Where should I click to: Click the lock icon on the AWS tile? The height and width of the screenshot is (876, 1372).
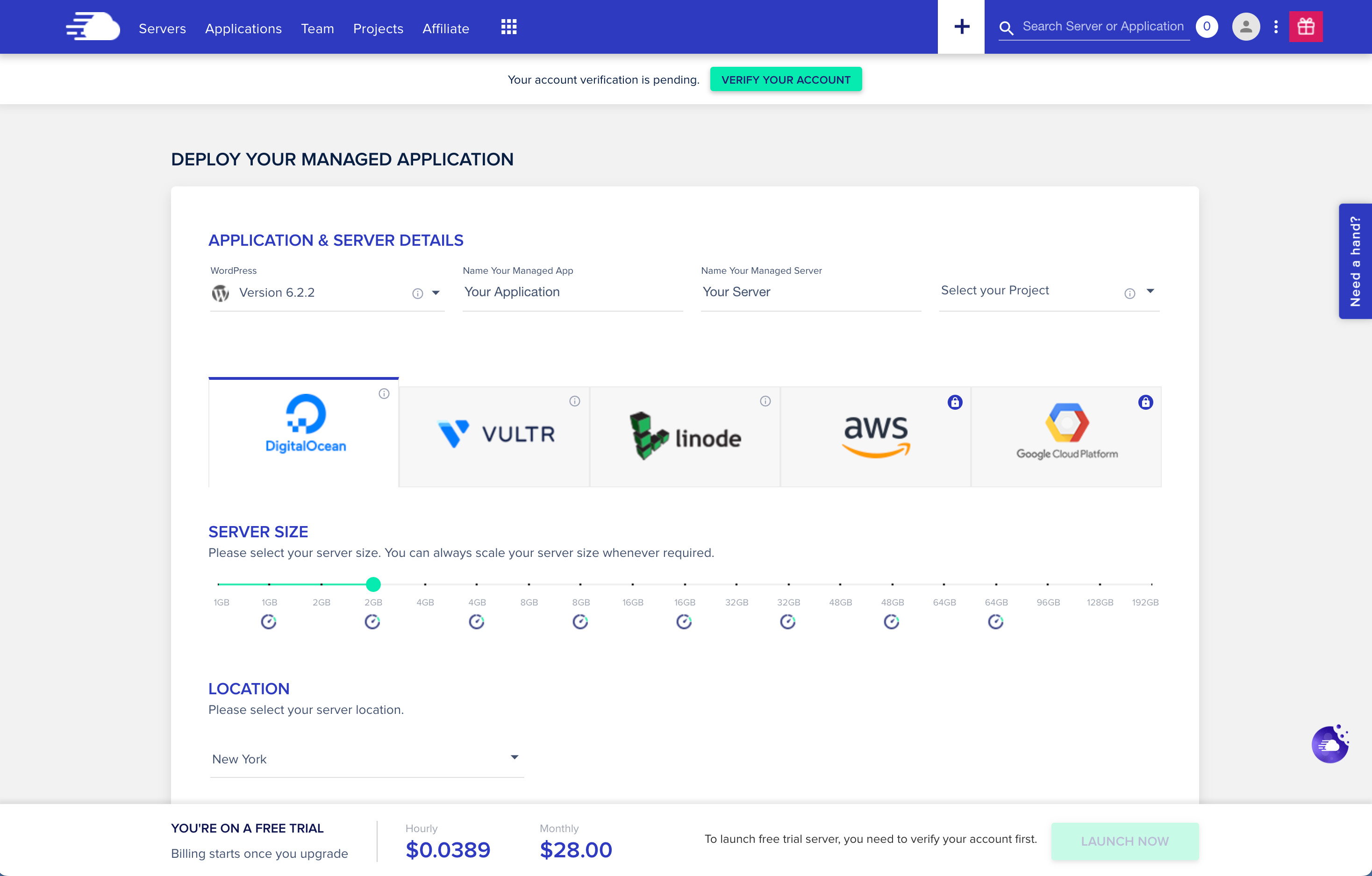[955, 401]
